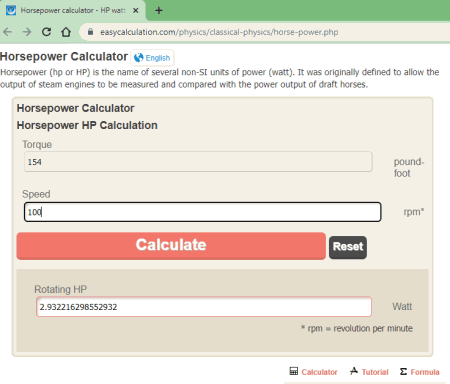The height and width of the screenshot is (384, 450).
Task: Click the compass icon near Tutorial
Action: (x=354, y=371)
